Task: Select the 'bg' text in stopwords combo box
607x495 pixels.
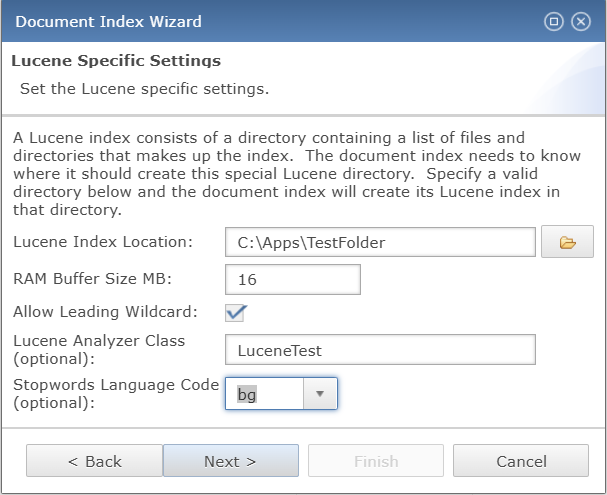Action: click(247, 394)
